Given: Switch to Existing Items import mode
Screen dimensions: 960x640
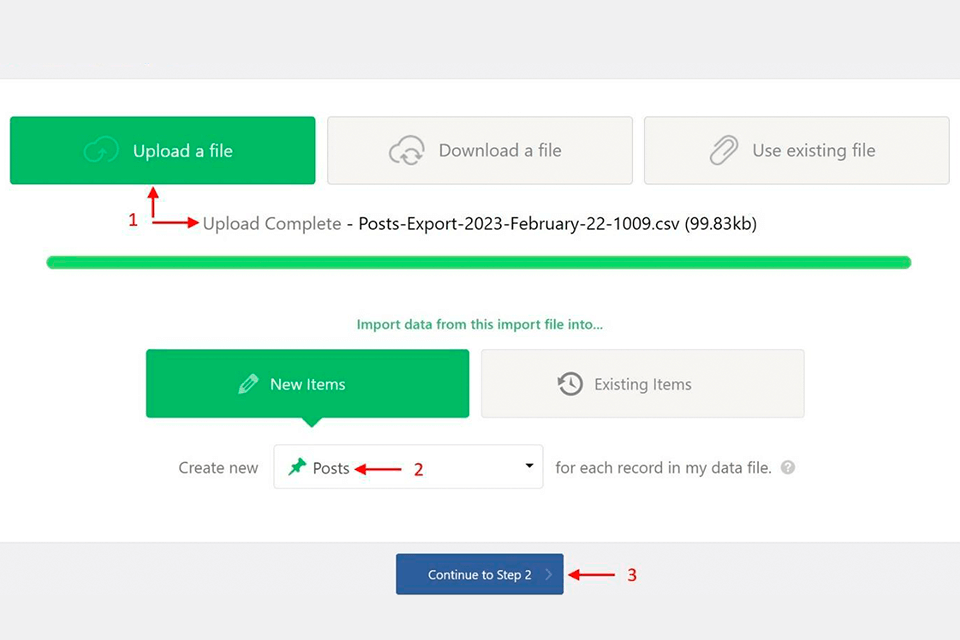Looking at the screenshot, I should pyautogui.click(x=642, y=384).
